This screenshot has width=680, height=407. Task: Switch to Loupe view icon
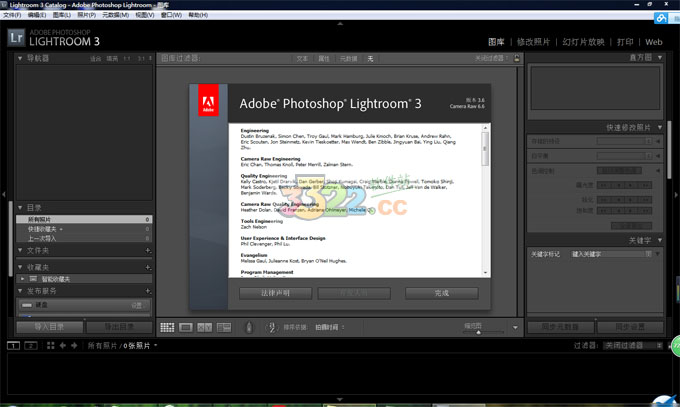click(x=186, y=327)
